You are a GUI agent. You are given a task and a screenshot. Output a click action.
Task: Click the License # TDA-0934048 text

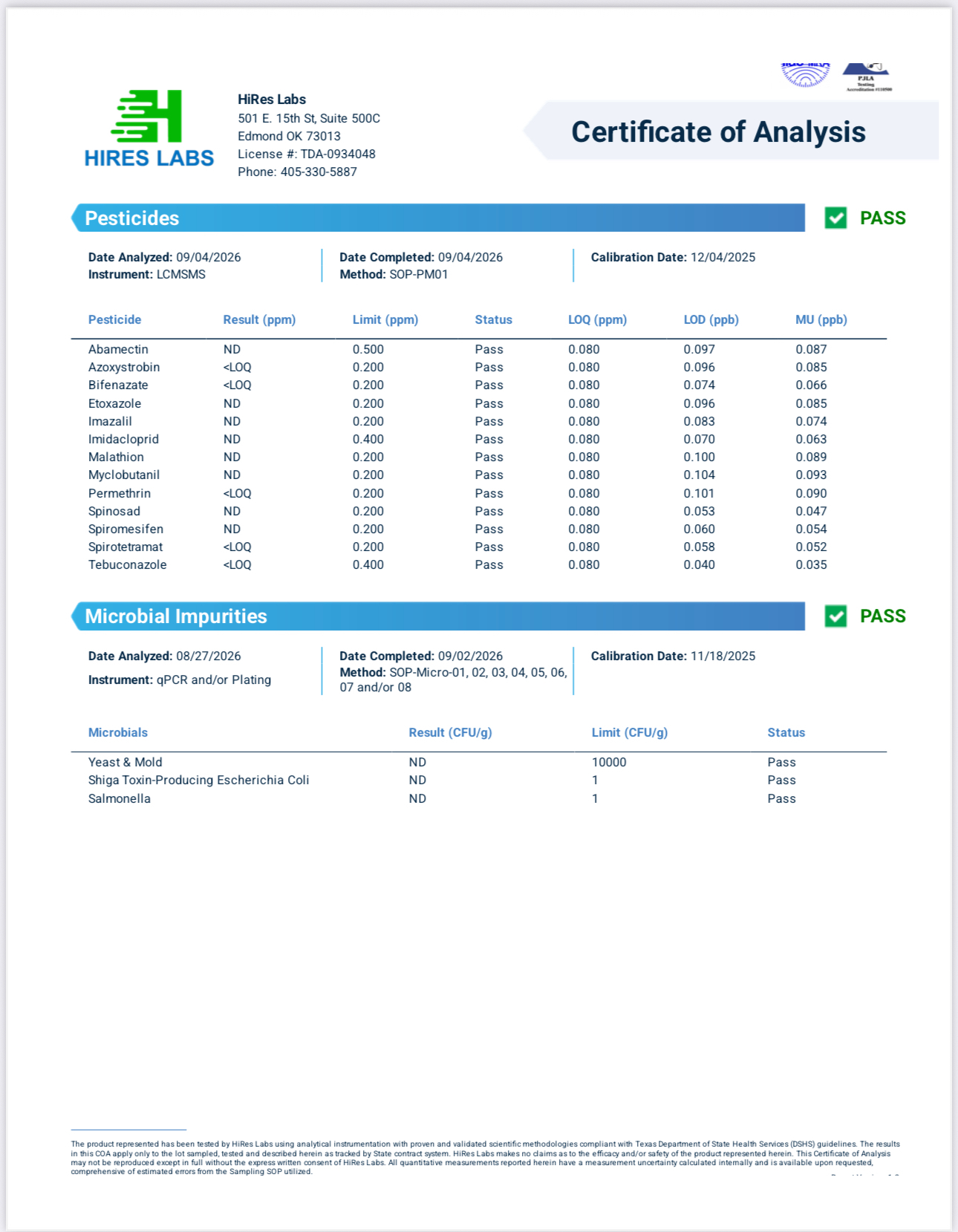[307, 154]
